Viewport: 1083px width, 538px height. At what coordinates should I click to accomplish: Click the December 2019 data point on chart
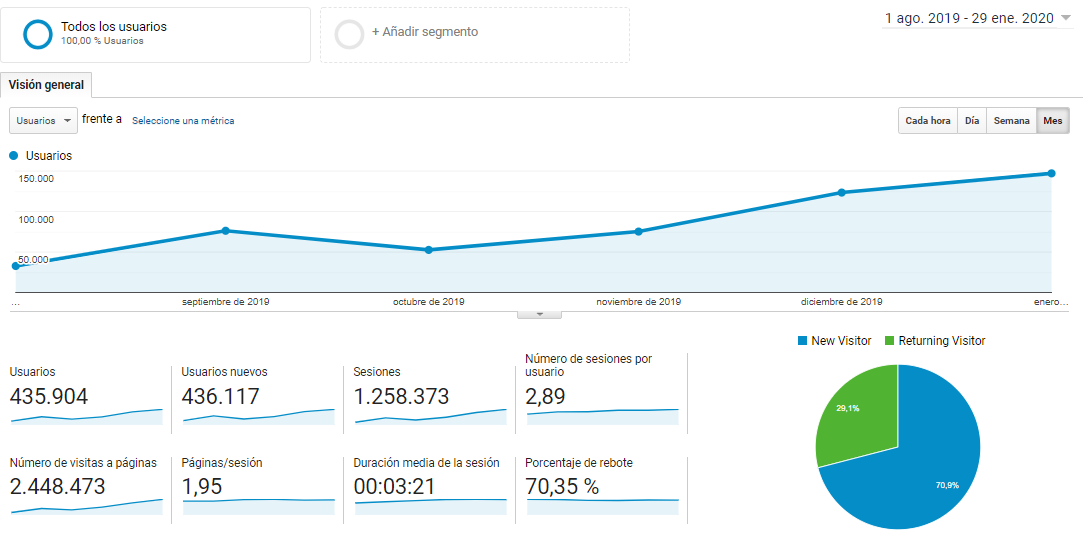(x=841, y=193)
